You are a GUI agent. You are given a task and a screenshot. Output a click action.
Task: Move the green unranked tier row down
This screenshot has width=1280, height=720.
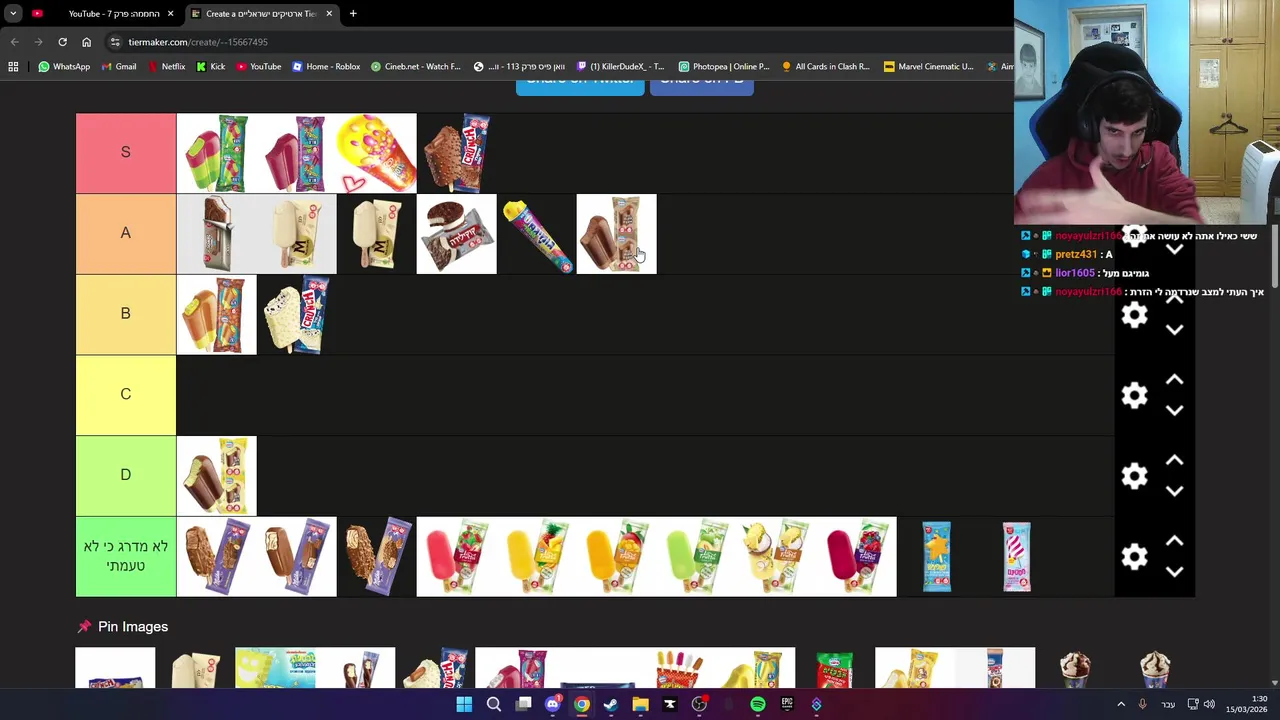[1175, 572]
